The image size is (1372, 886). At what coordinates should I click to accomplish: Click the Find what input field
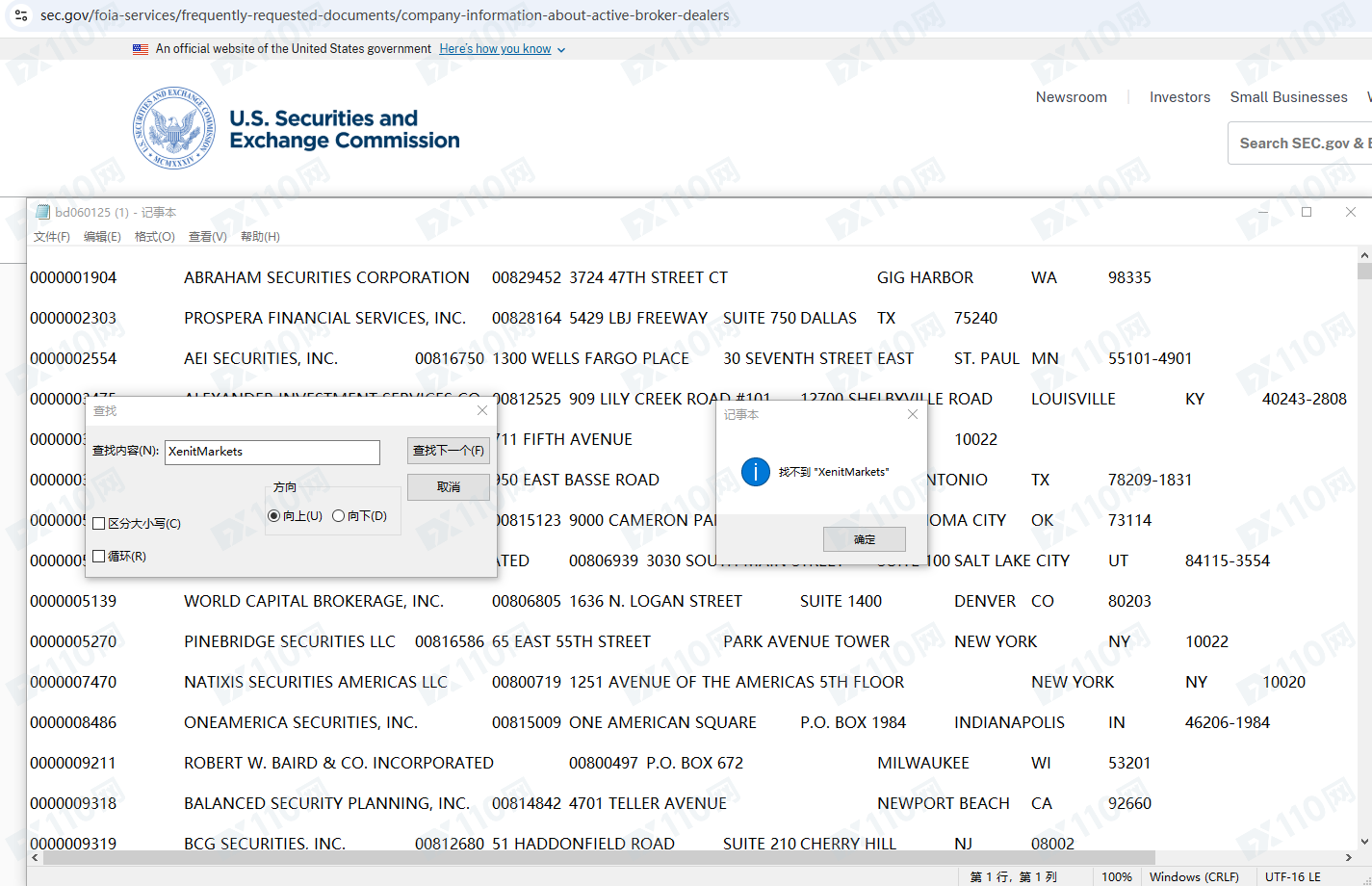[272, 452]
